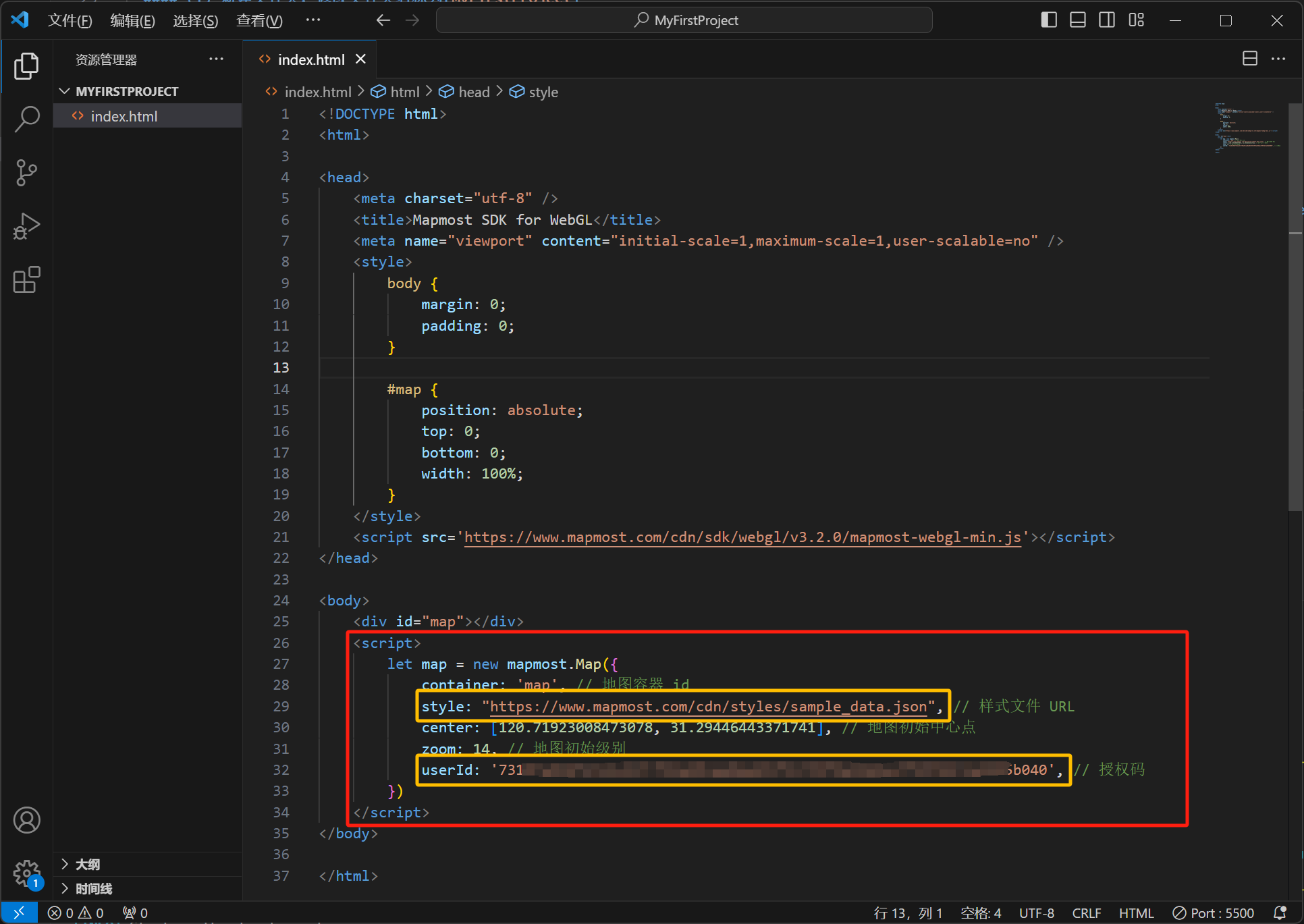Open Customize Layout icon
This screenshot has width=1304, height=924.
1137,20
